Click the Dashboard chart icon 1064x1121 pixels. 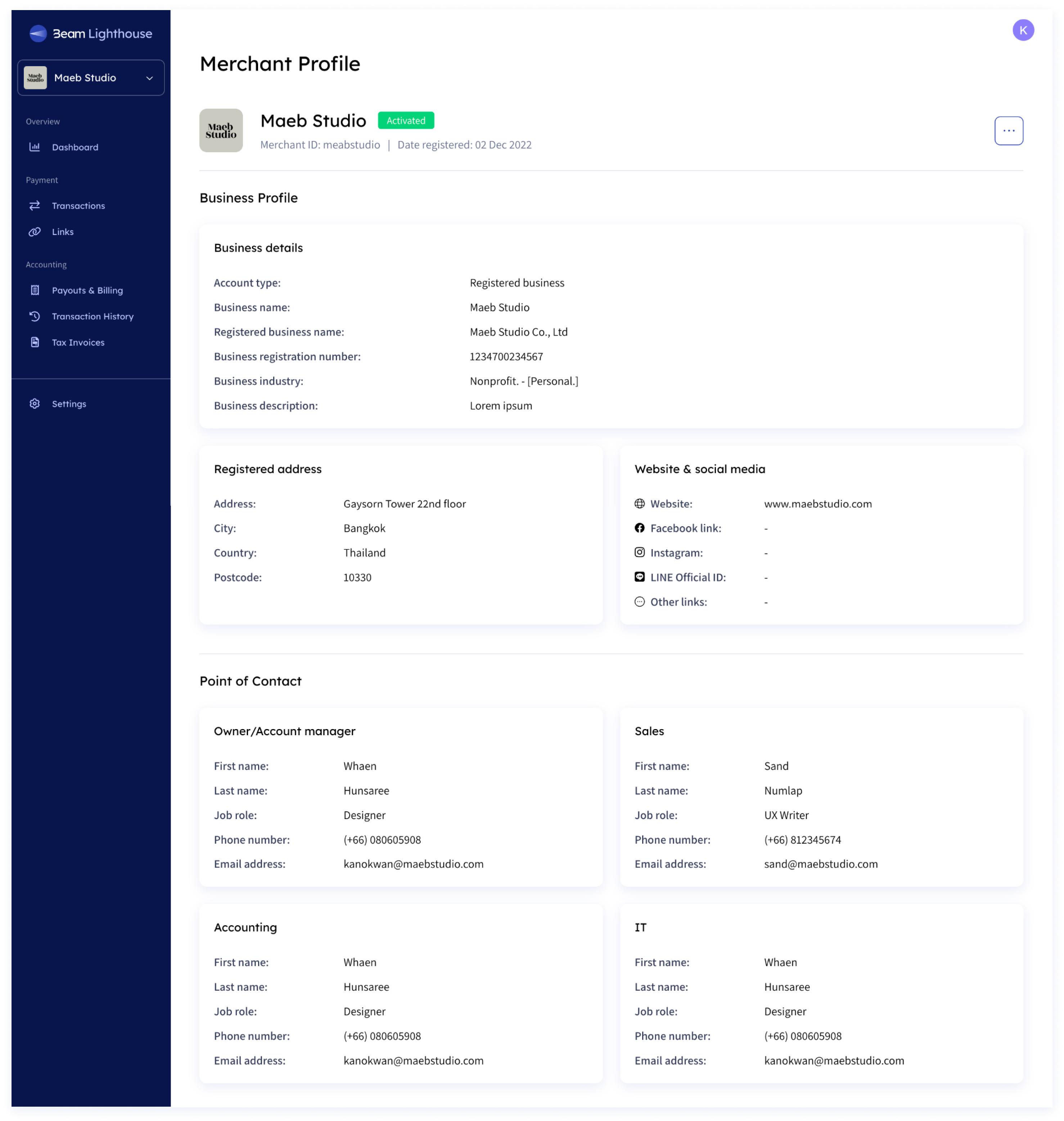(x=35, y=147)
